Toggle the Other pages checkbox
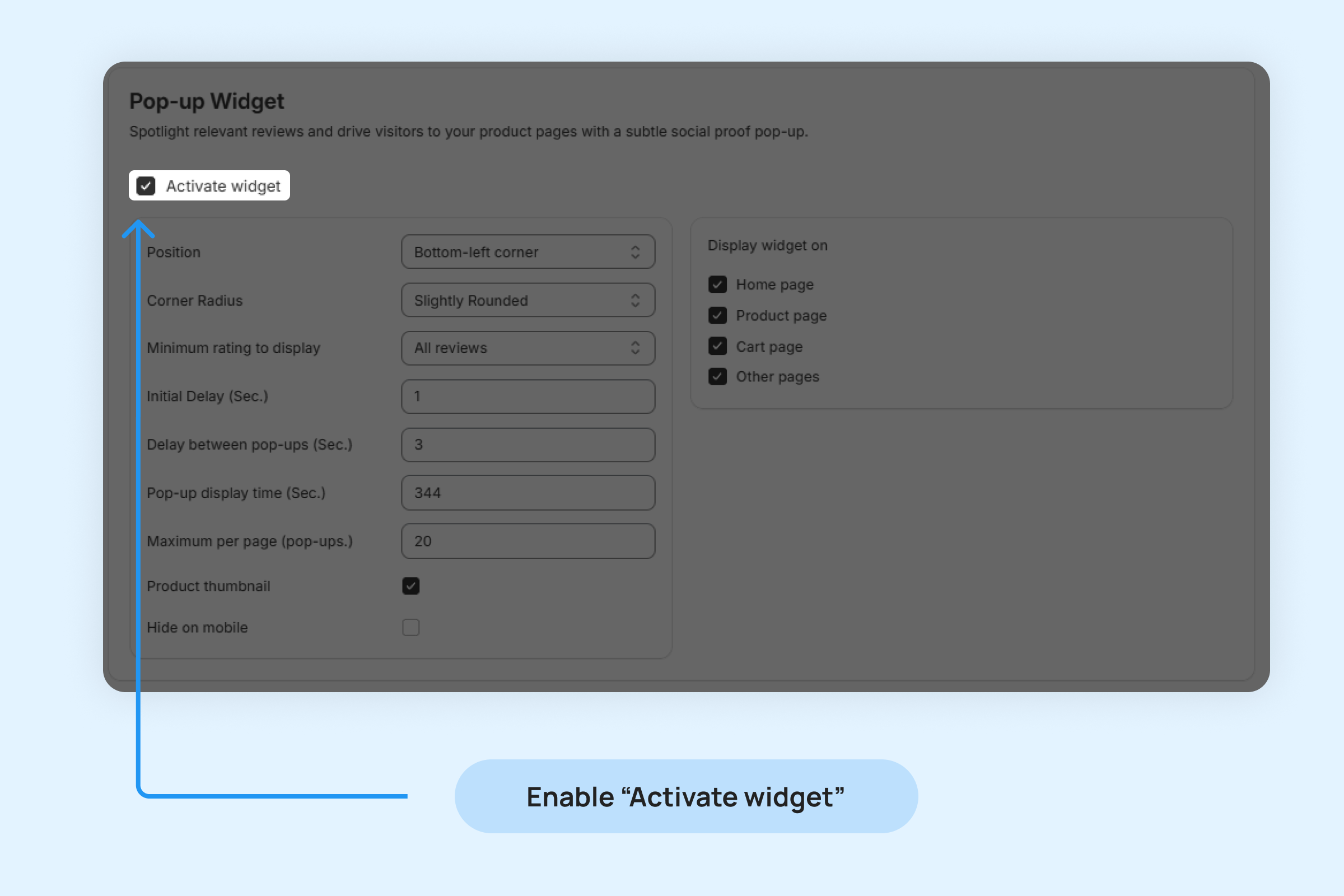The height and width of the screenshot is (896, 1344). pyautogui.click(x=718, y=376)
